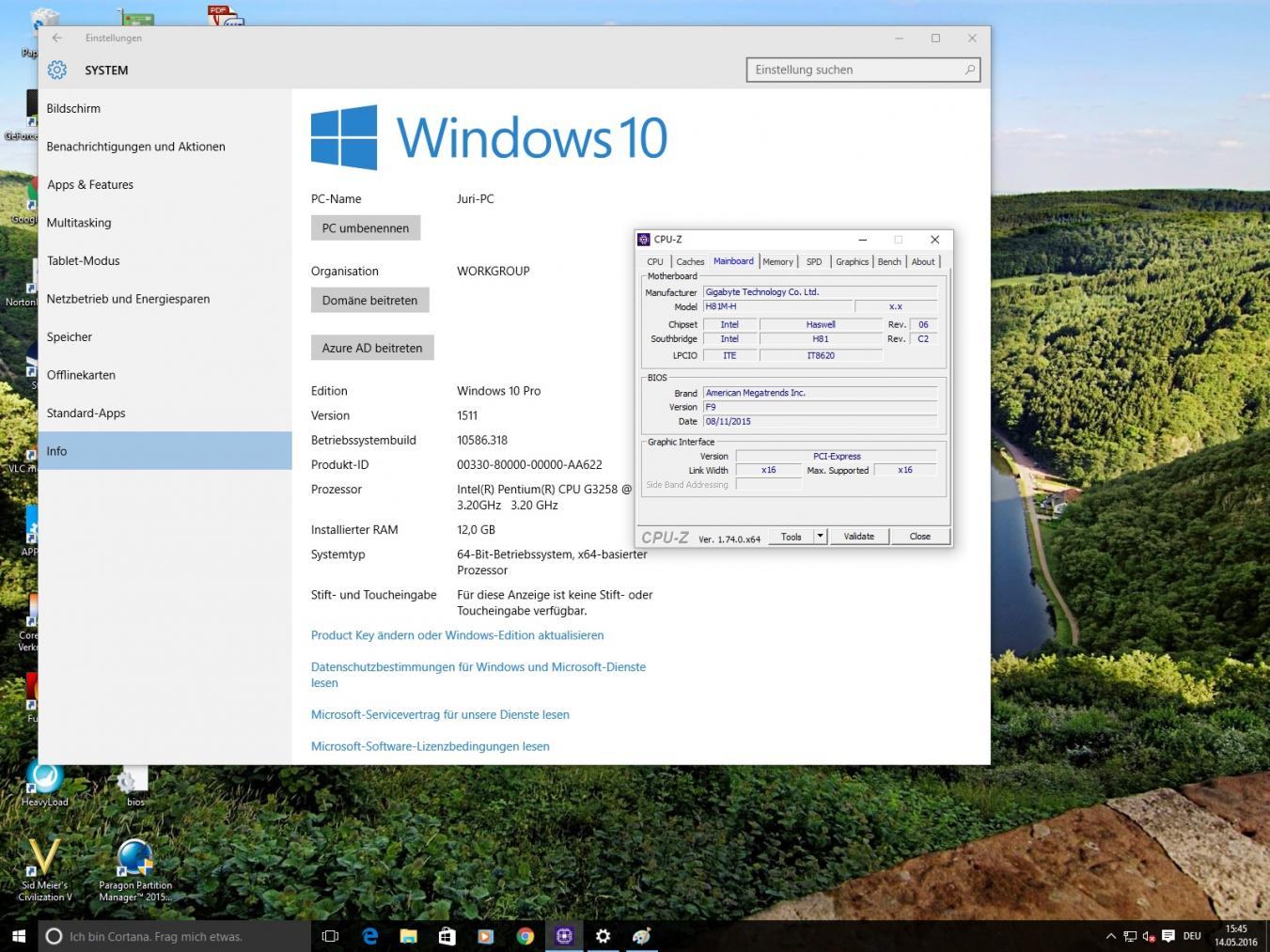Select Standard-Apps in sidebar
The width and height of the screenshot is (1270, 952).
pos(165,413)
